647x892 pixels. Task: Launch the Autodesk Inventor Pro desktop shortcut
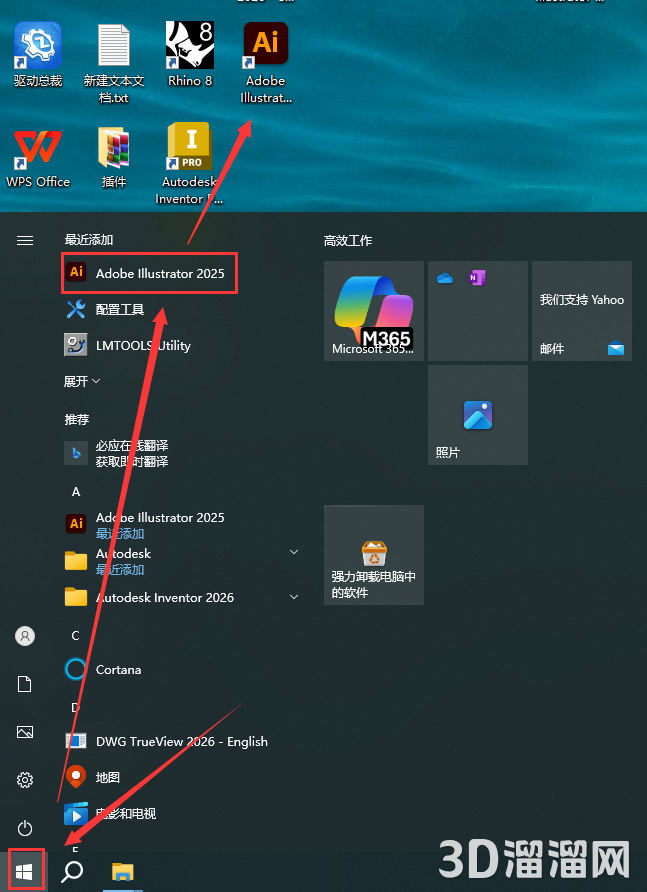[x=189, y=164]
